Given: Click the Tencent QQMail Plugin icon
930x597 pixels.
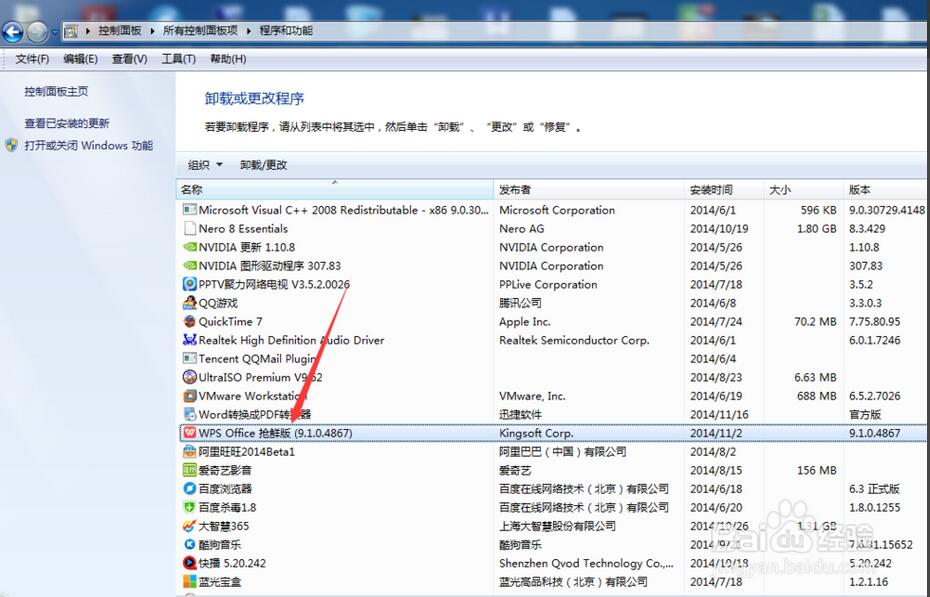Looking at the screenshot, I should coord(189,359).
